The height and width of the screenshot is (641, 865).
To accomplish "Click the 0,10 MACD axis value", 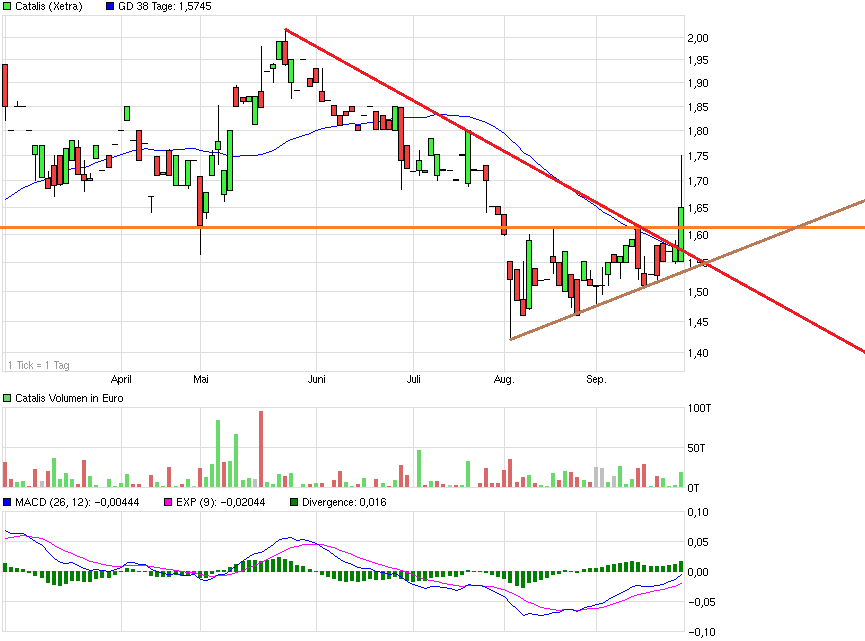I will [x=698, y=512].
